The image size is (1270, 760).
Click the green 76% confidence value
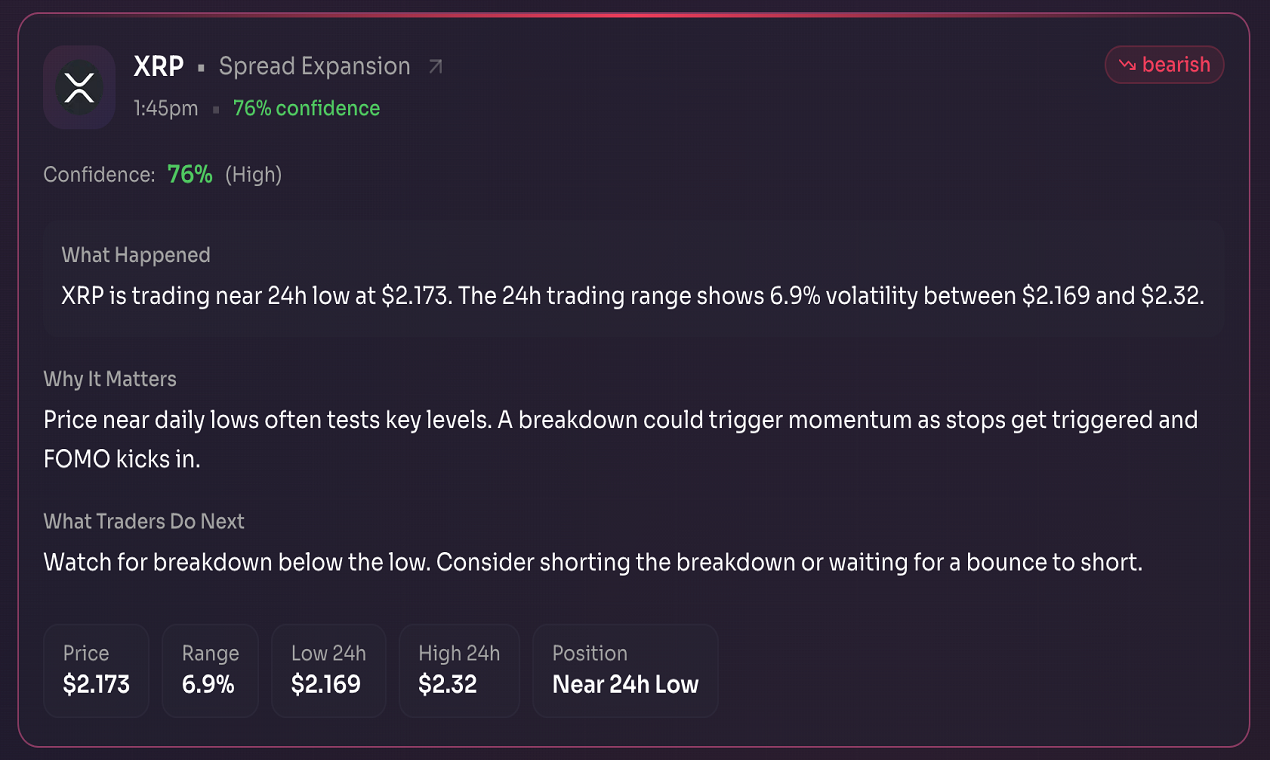click(190, 175)
